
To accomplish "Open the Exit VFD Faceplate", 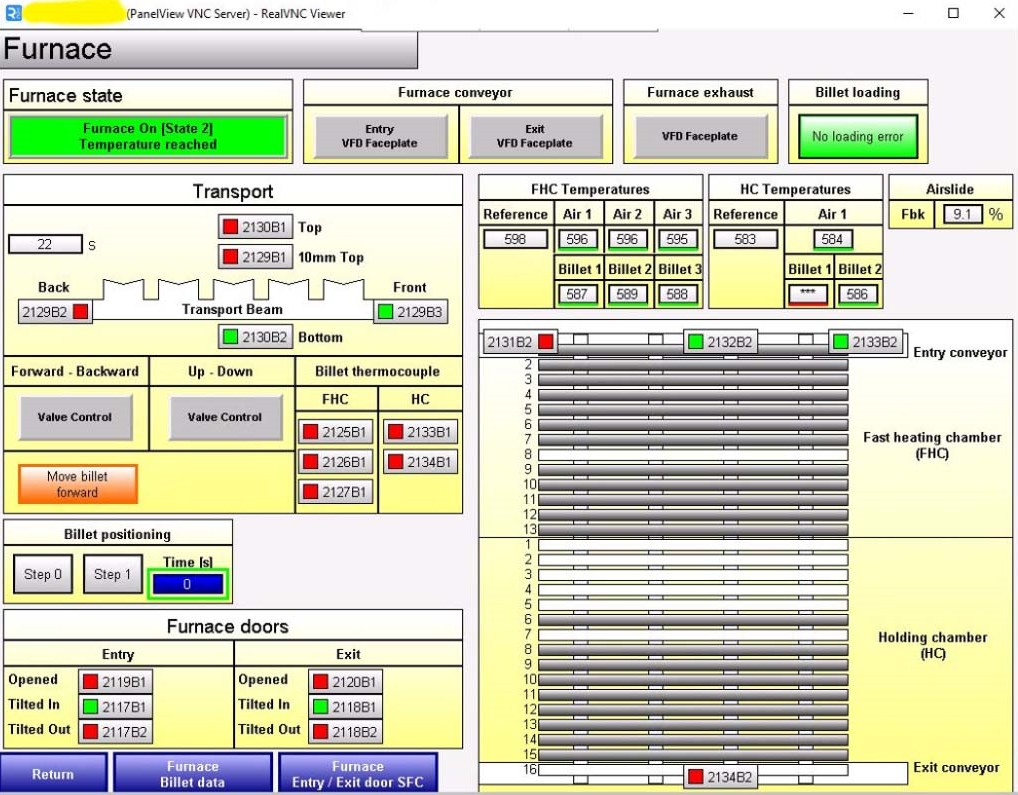I will [534, 136].
